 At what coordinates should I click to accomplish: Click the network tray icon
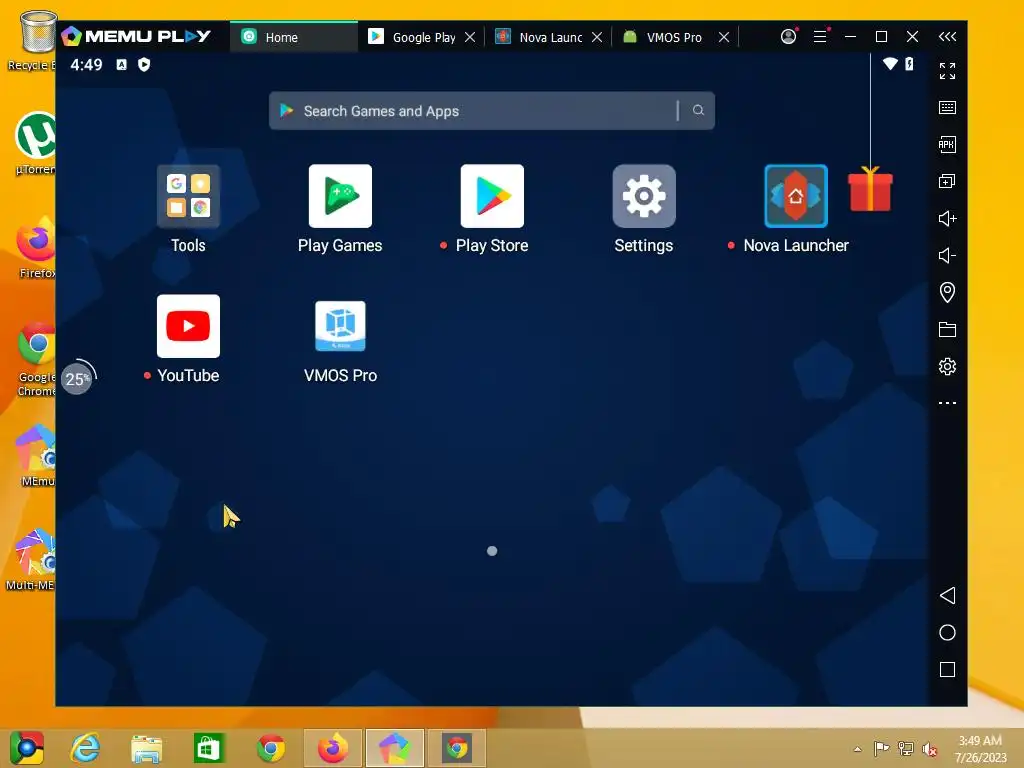(x=906, y=748)
